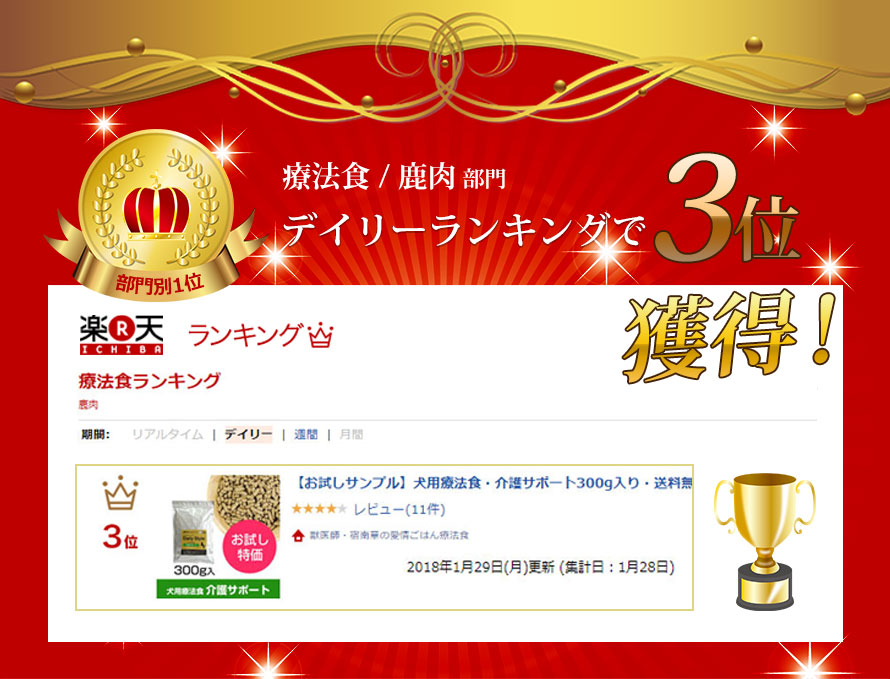Click the gold crown medal badge

pyautogui.click(x=154, y=216)
